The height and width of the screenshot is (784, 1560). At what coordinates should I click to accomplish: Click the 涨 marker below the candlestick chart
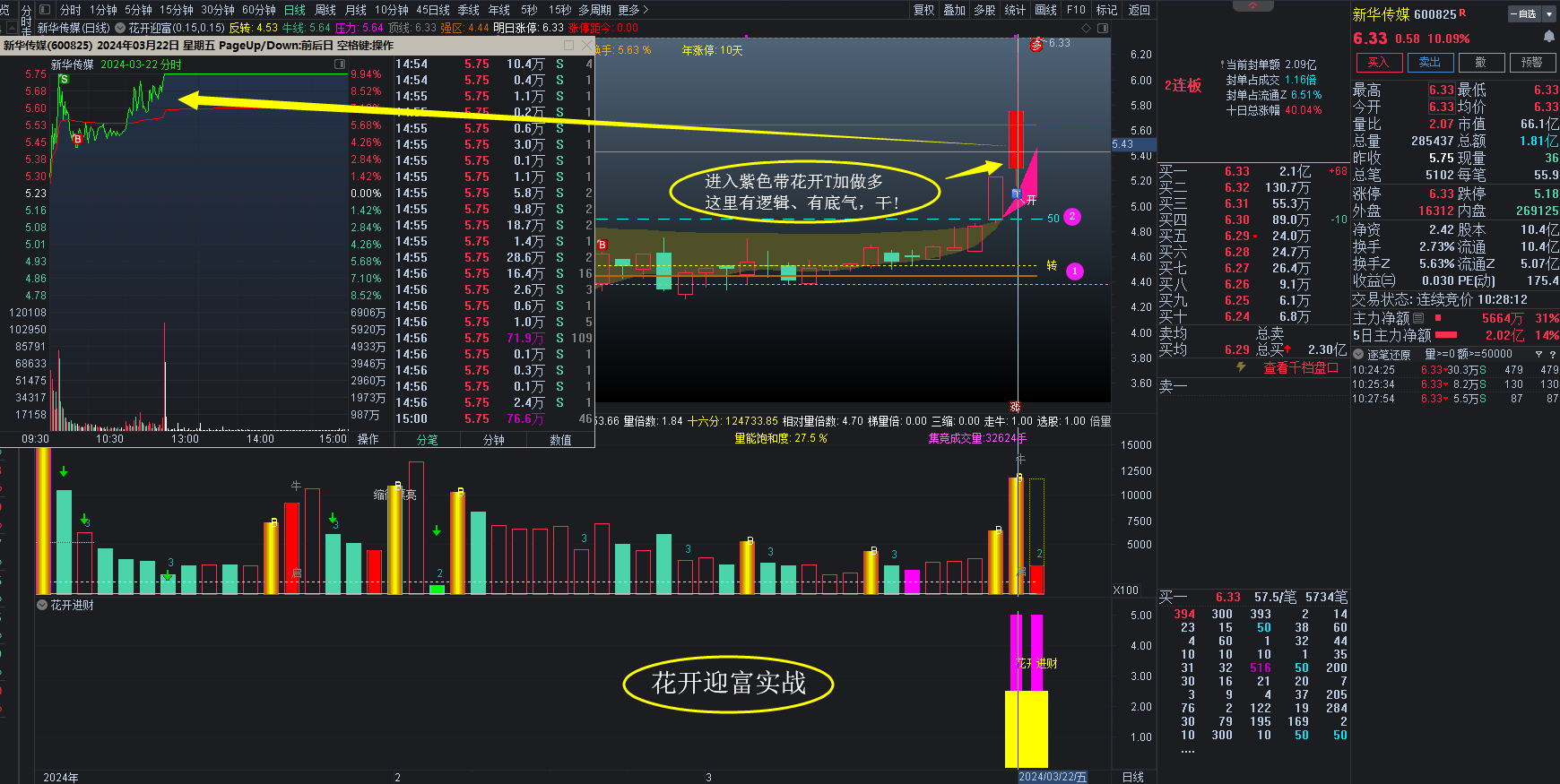tap(1015, 407)
